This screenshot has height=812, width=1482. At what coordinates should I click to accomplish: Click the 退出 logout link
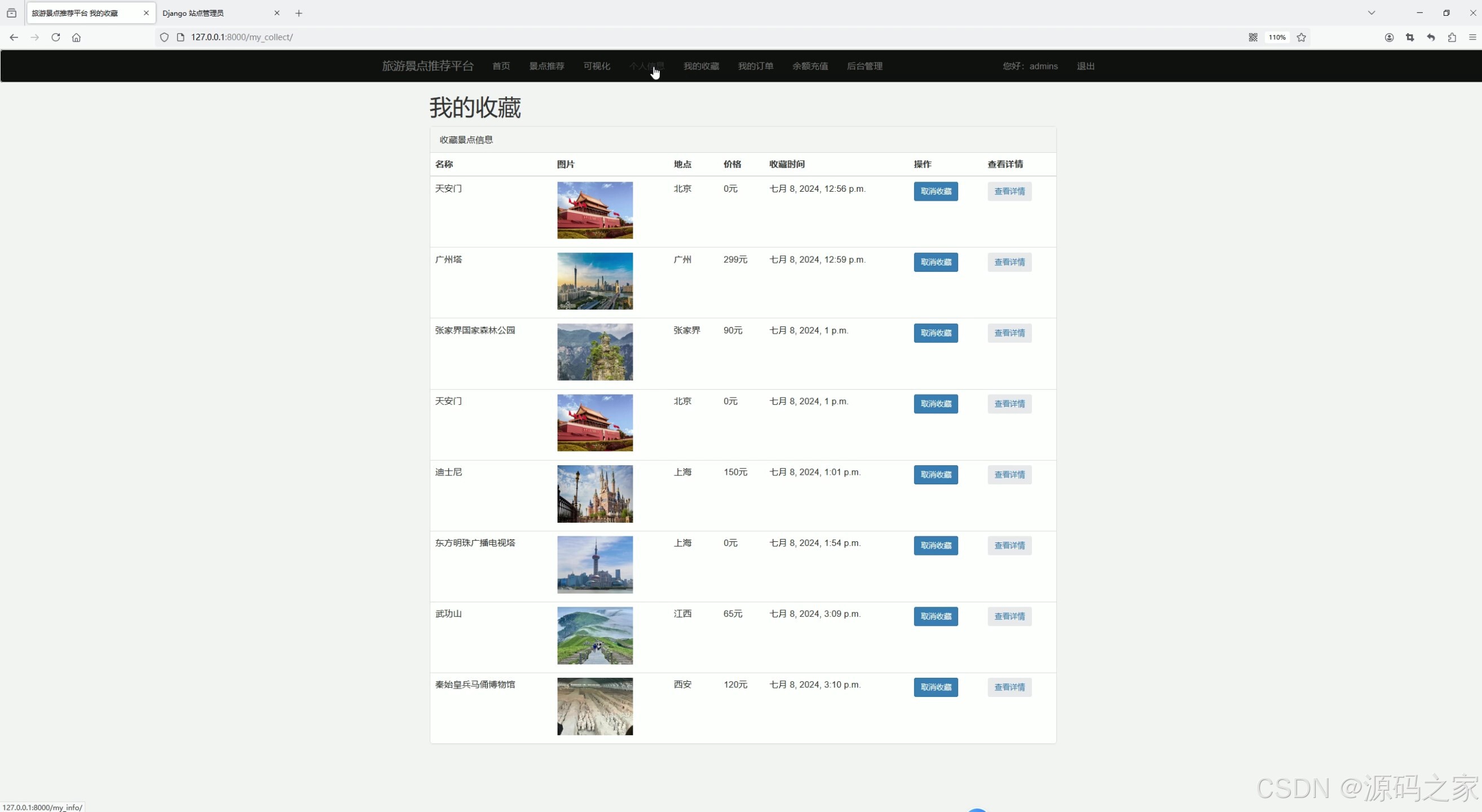coord(1086,66)
